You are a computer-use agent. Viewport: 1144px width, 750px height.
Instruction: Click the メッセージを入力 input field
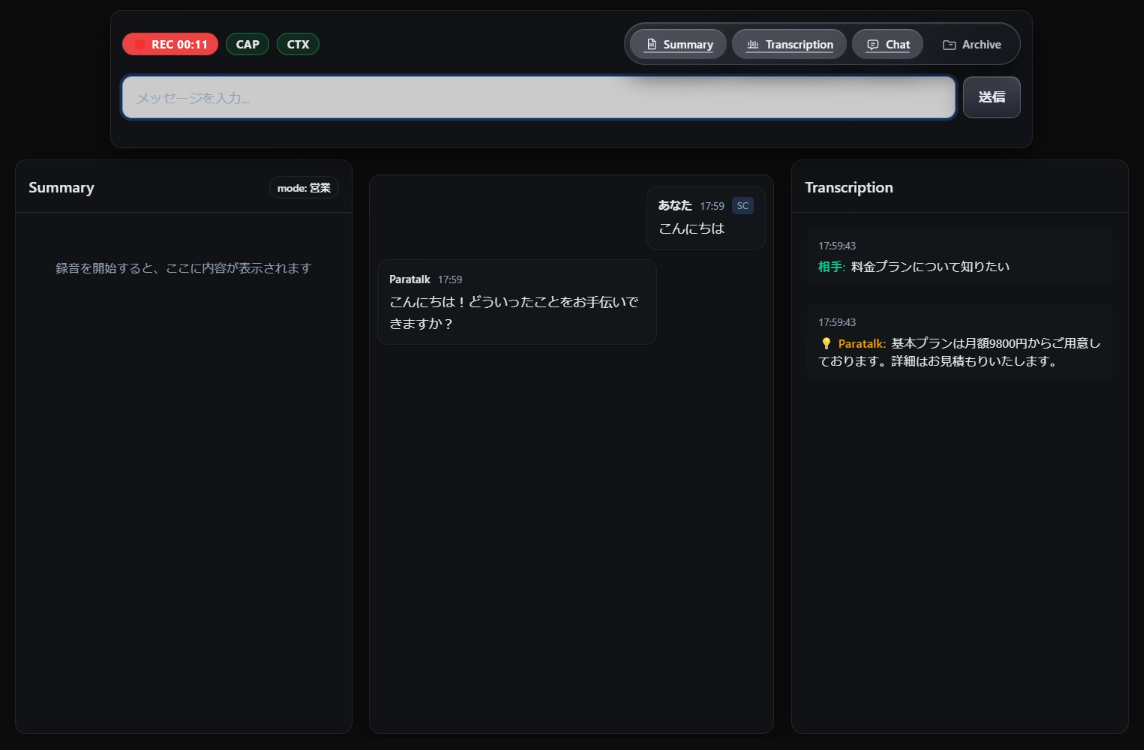click(x=540, y=97)
